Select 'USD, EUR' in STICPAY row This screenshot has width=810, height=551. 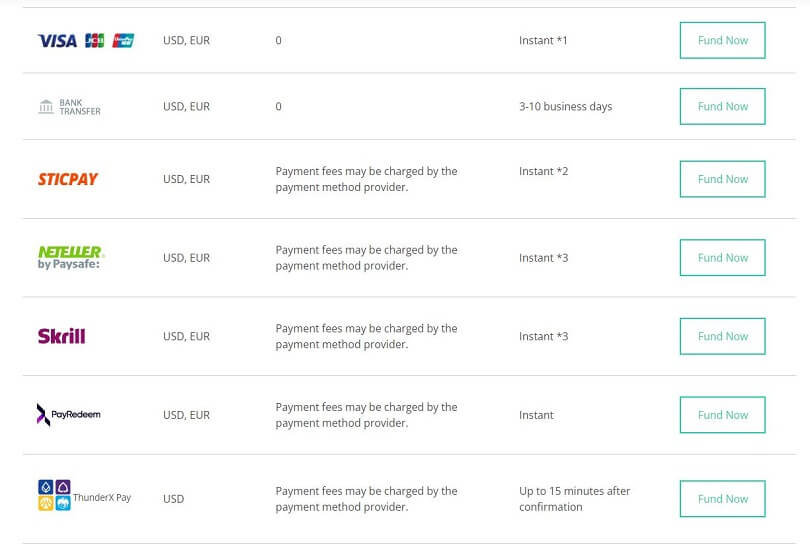(x=186, y=179)
